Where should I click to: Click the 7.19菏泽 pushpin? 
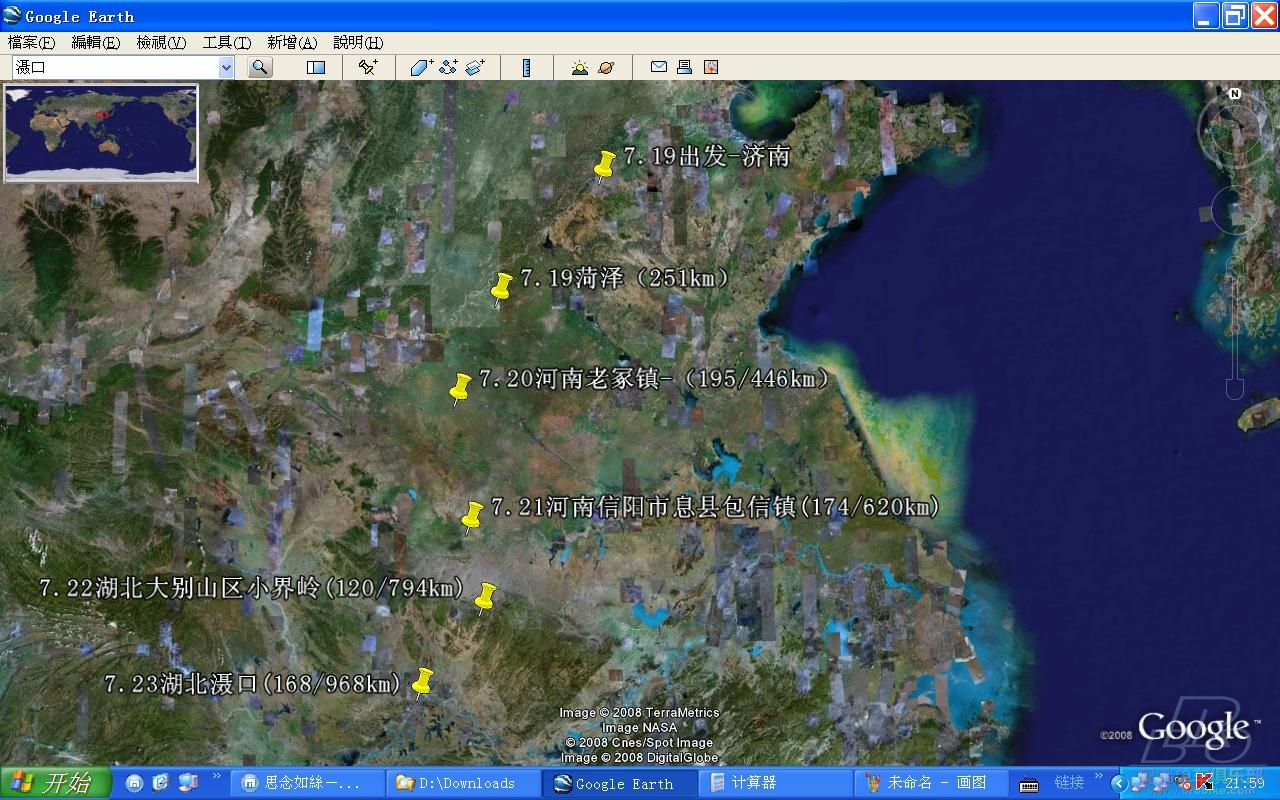click(501, 288)
